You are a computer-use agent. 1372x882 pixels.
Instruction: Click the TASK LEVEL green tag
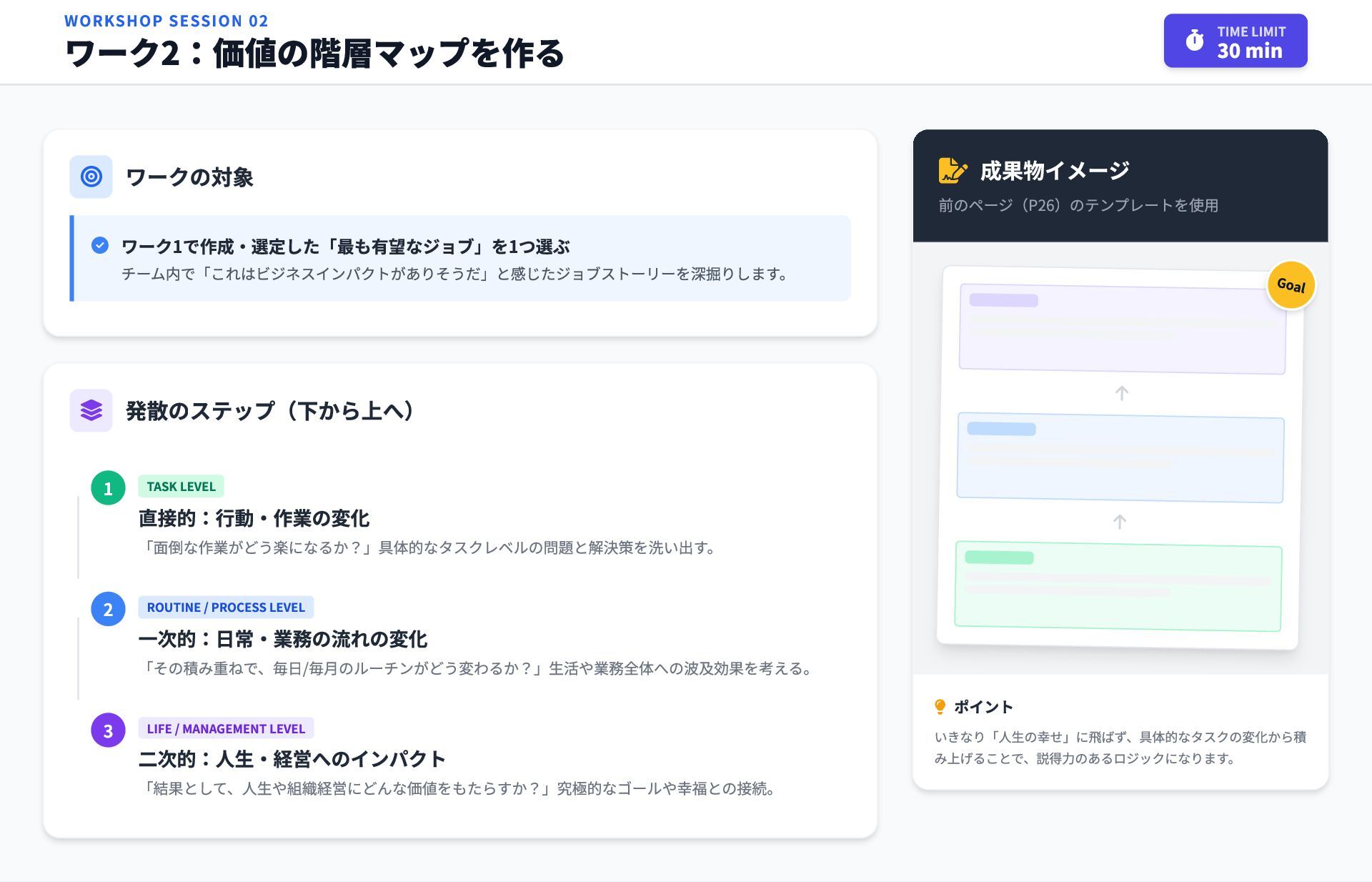click(x=181, y=487)
